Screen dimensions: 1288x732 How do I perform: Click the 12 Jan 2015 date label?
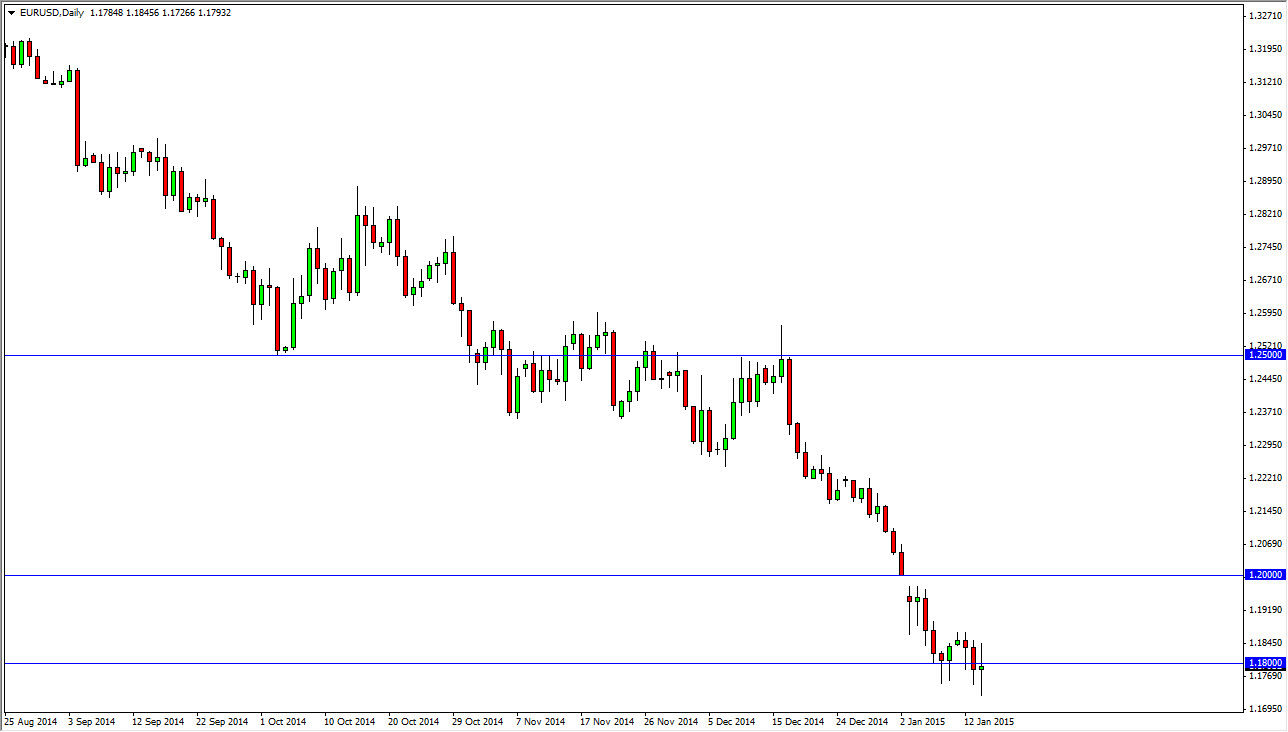pos(990,721)
